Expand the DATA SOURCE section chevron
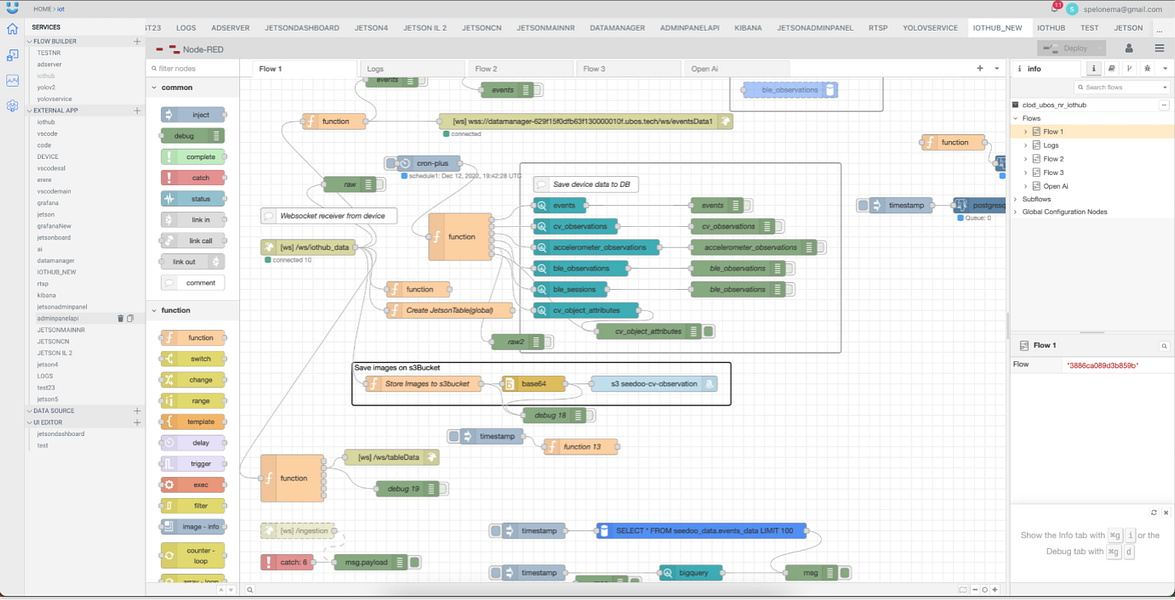 click(30, 410)
